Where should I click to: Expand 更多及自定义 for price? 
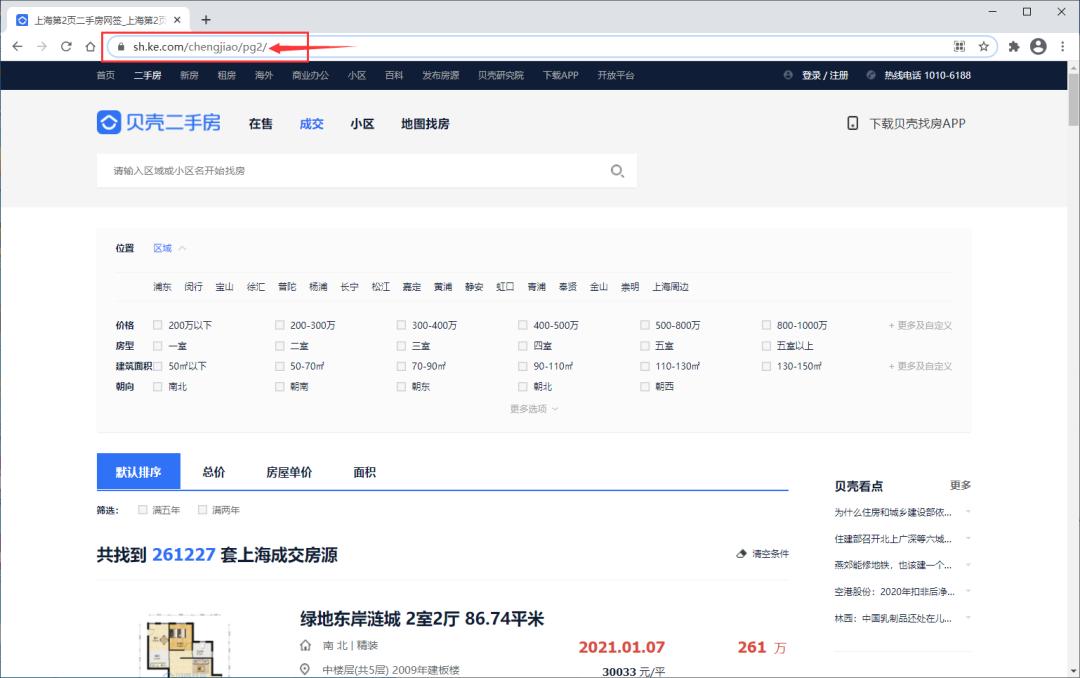click(920, 325)
